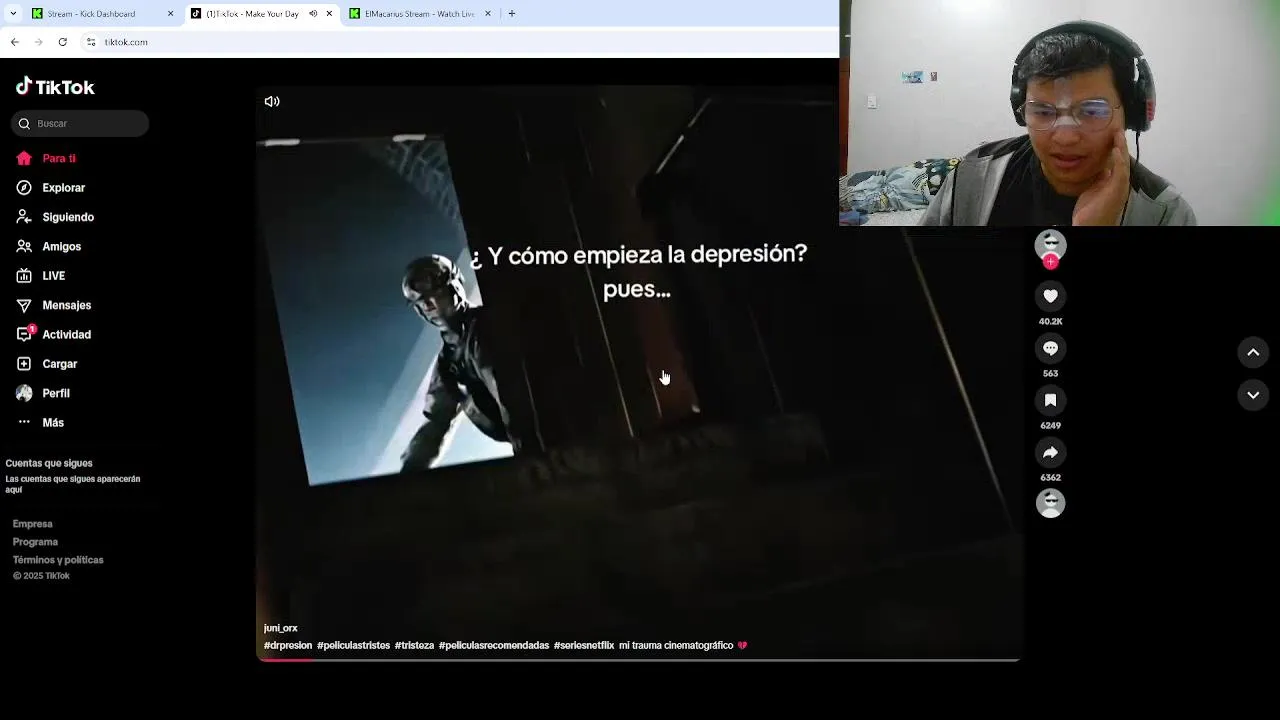Save video with bookmark icon

[1050, 400]
